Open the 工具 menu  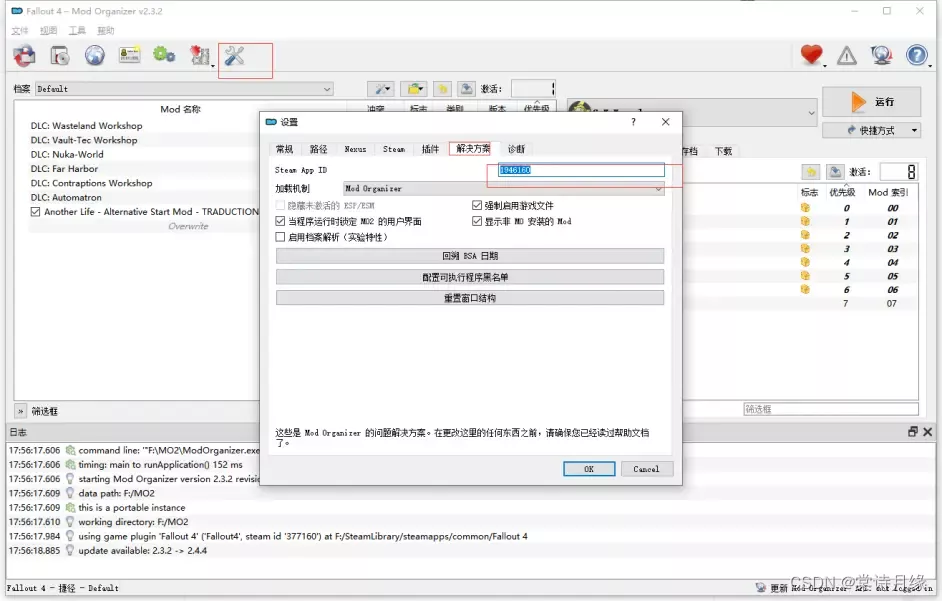point(77,30)
